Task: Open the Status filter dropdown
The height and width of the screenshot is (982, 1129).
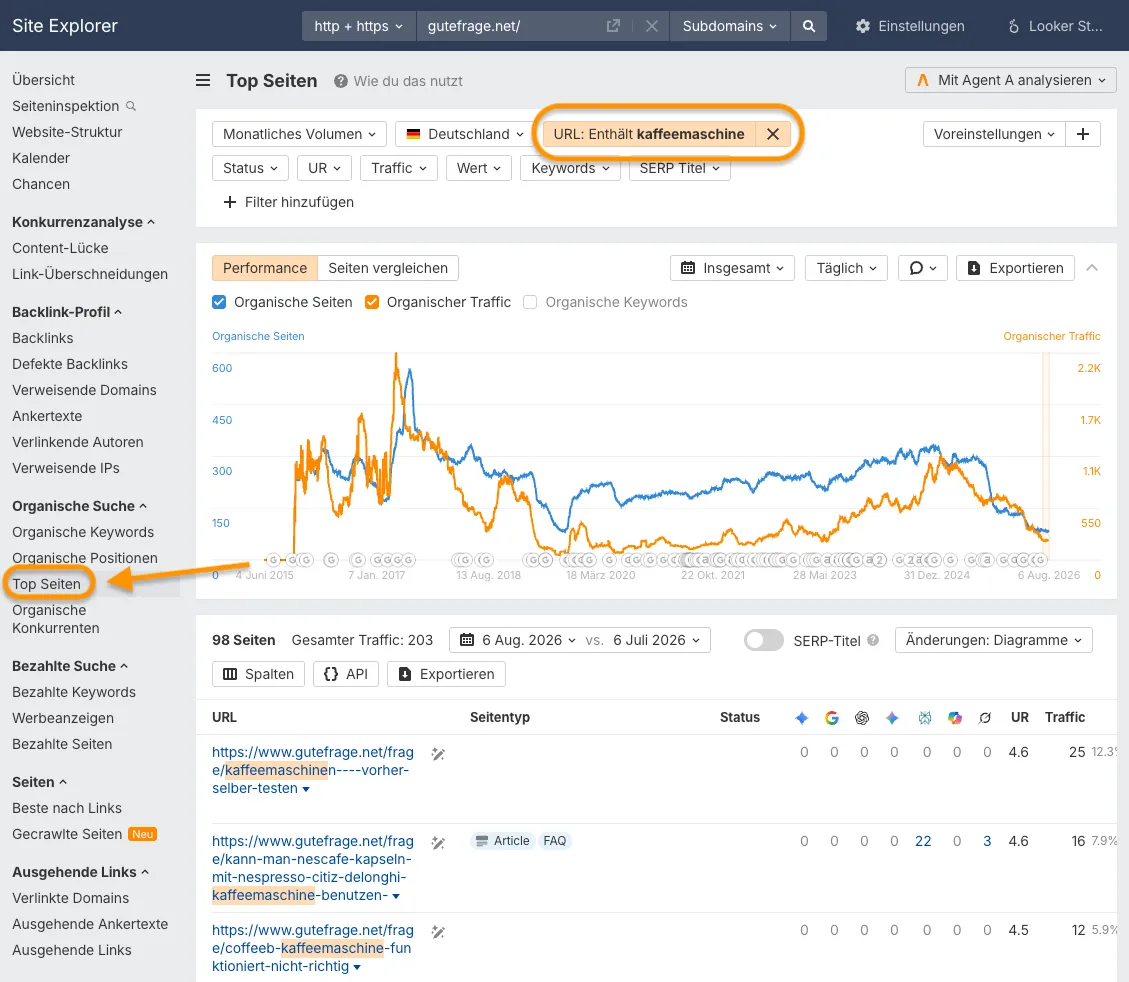Action: pos(251,168)
